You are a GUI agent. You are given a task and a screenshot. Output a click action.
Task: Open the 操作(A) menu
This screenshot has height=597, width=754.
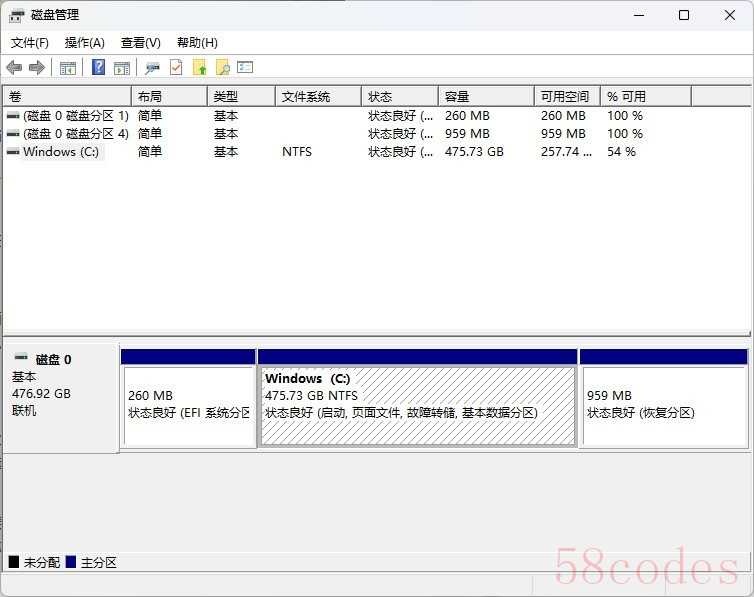(85, 43)
